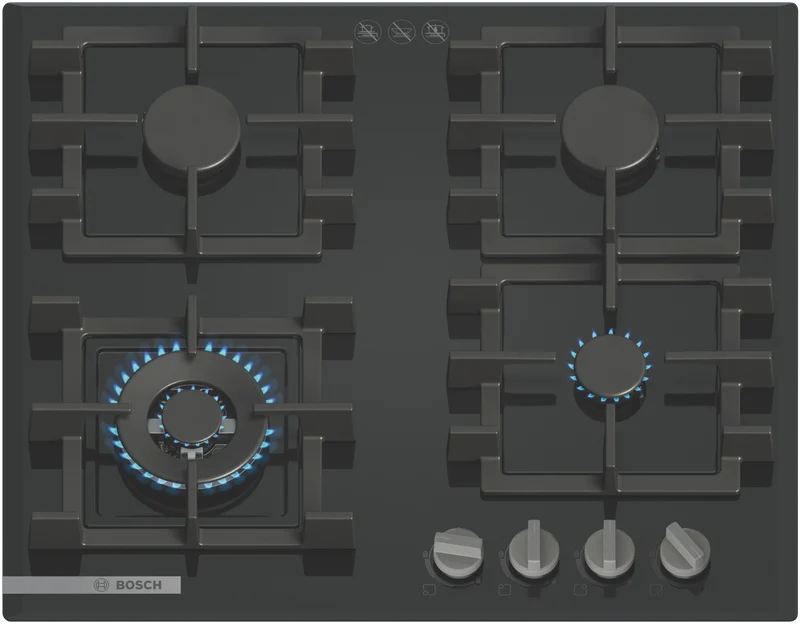Click the rear-left burner position symbol below the second knob
Image resolution: width=800 pixels, height=624 pixels.
[x=505, y=590]
